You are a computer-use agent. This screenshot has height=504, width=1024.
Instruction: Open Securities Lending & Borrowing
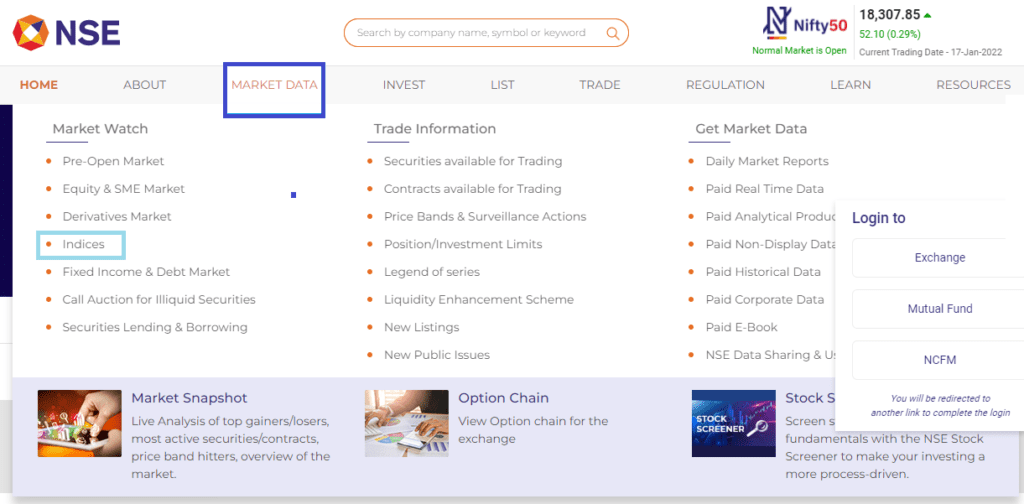155,327
